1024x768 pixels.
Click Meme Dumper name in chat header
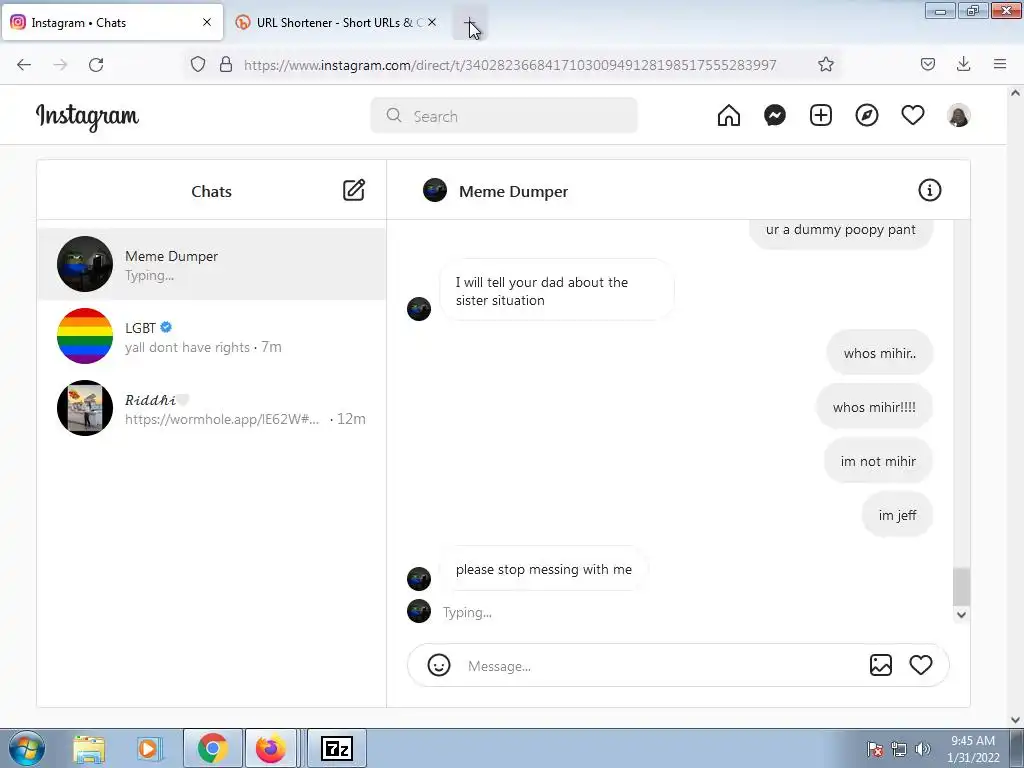point(513,191)
